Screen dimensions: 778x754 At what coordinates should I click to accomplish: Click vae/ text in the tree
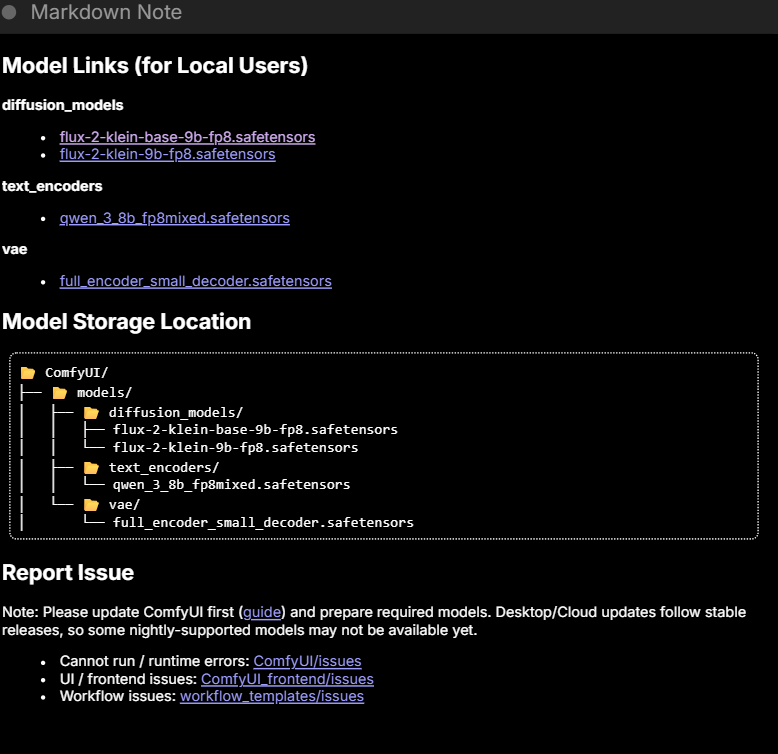coord(124,504)
